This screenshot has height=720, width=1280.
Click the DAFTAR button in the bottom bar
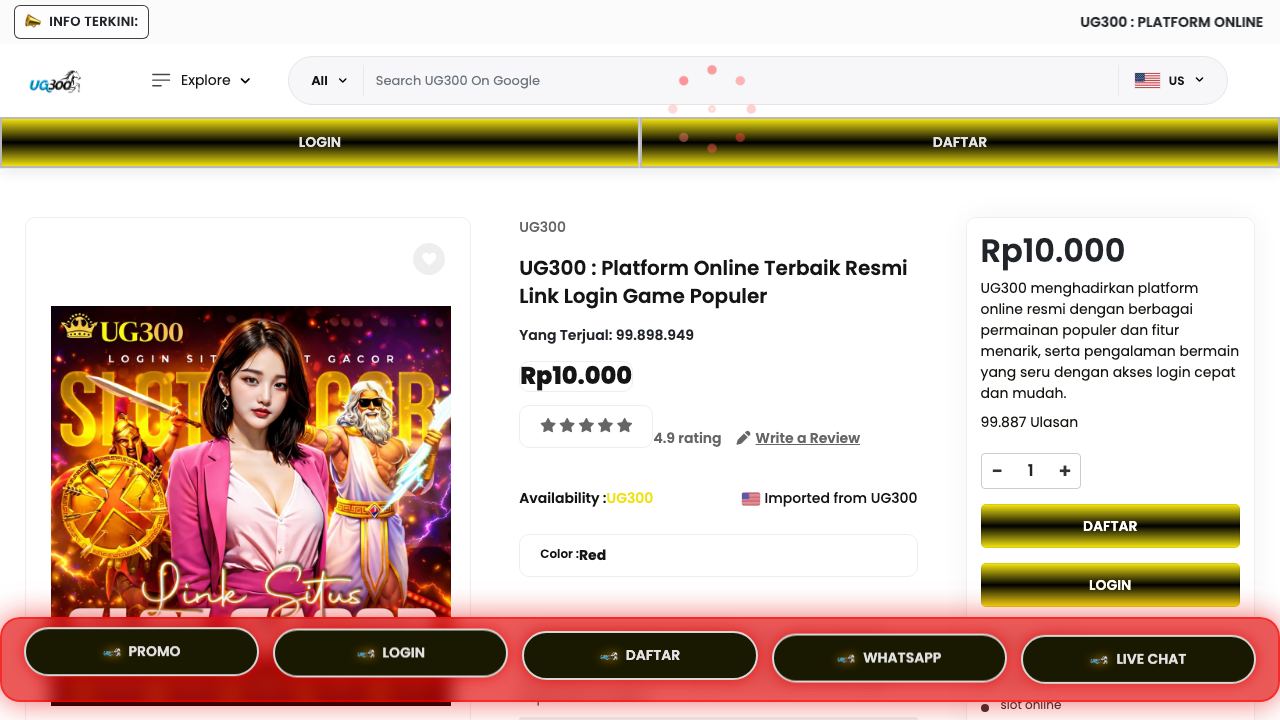pos(640,656)
